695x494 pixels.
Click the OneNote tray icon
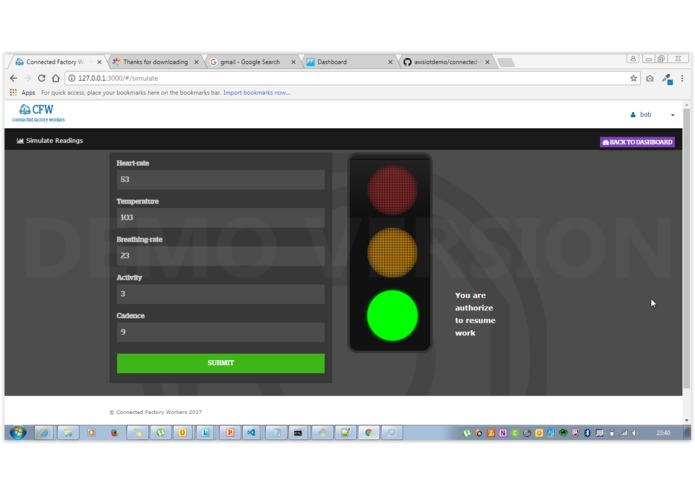[x=503, y=433]
